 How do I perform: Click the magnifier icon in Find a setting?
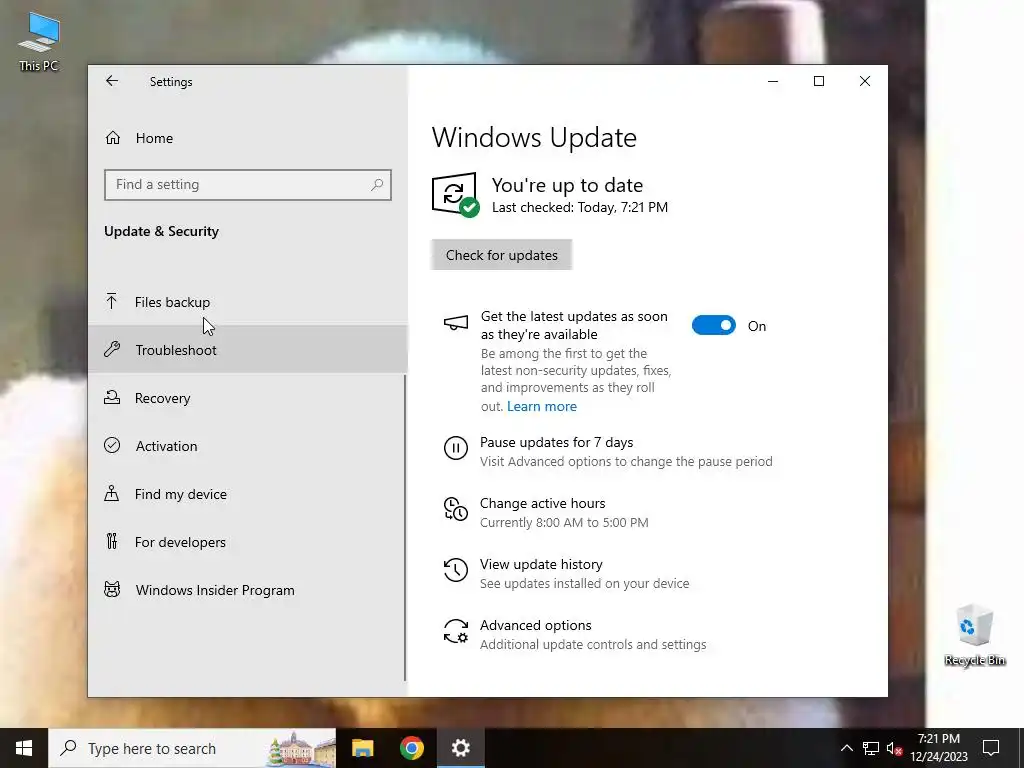point(377,185)
